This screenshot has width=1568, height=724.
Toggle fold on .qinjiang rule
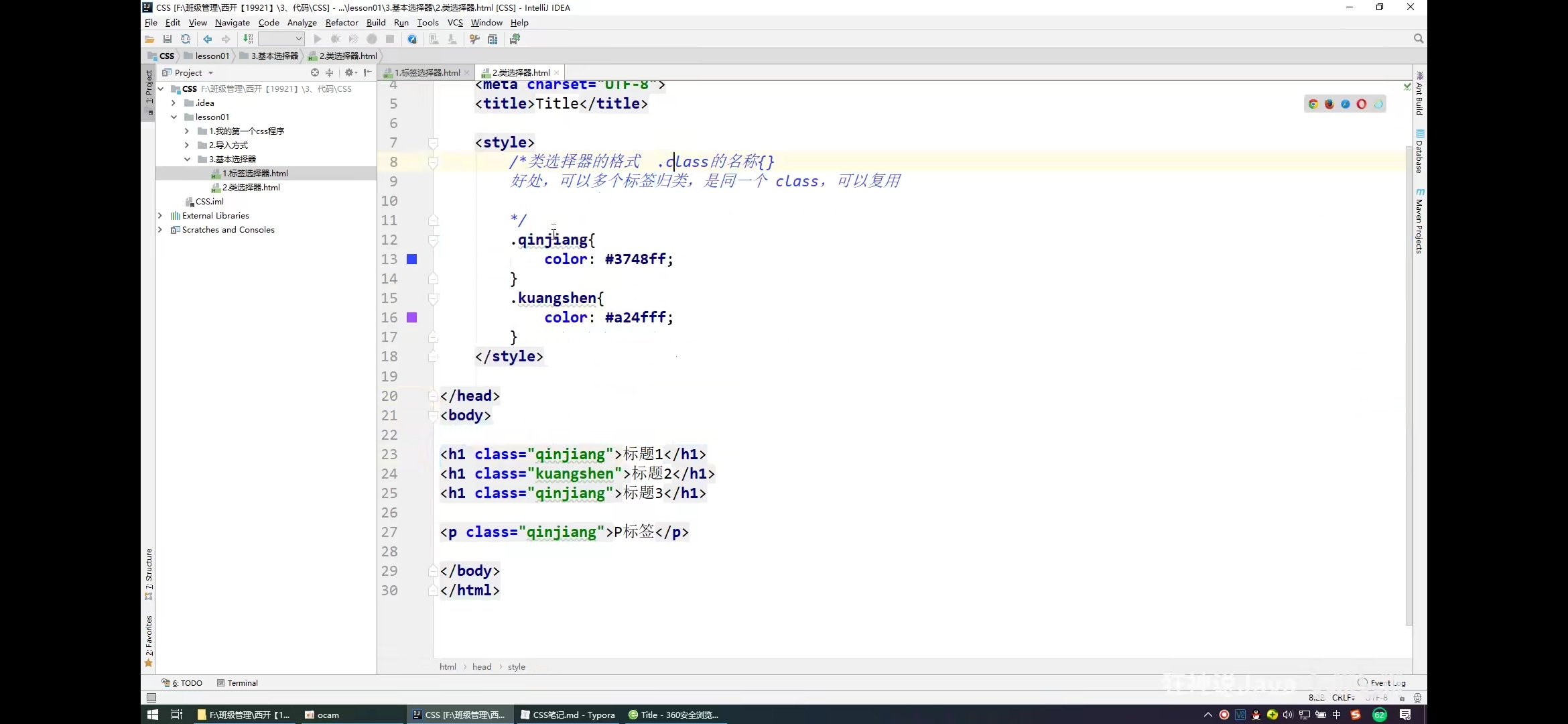[x=433, y=240]
